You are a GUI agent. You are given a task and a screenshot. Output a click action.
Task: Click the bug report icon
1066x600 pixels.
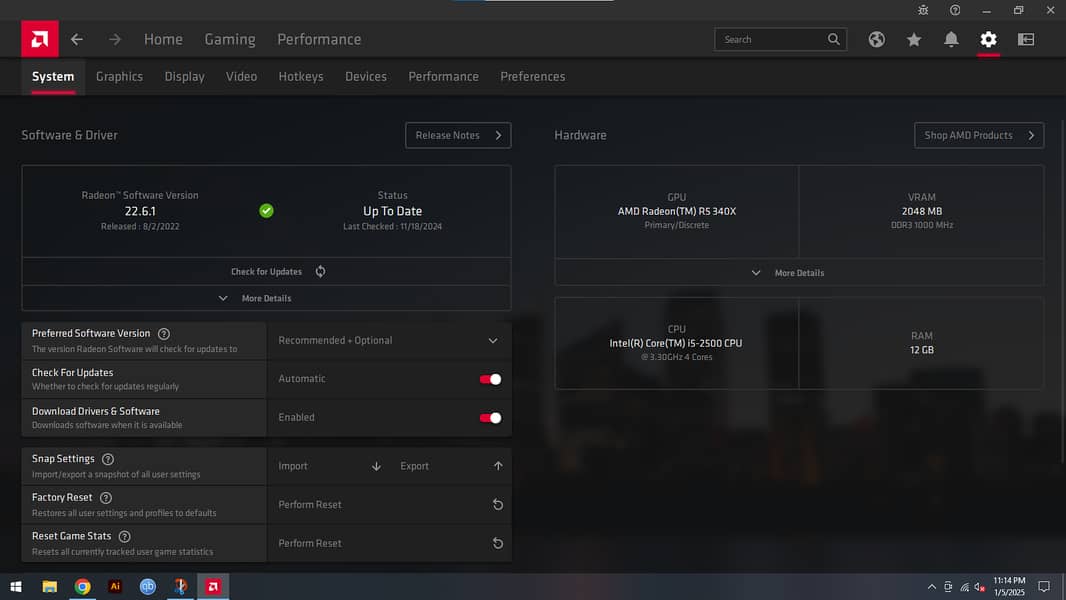tap(923, 10)
